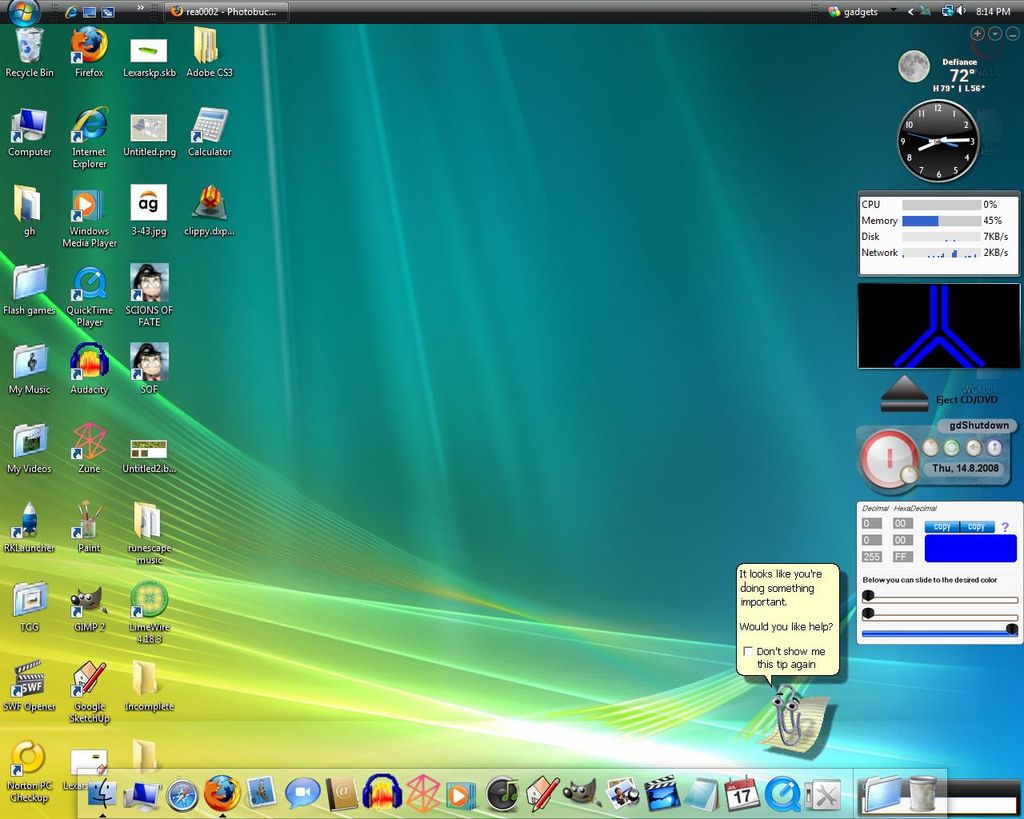
Task: Open QuickTime Player desktop shortcut
Action: tap(89, 297)
